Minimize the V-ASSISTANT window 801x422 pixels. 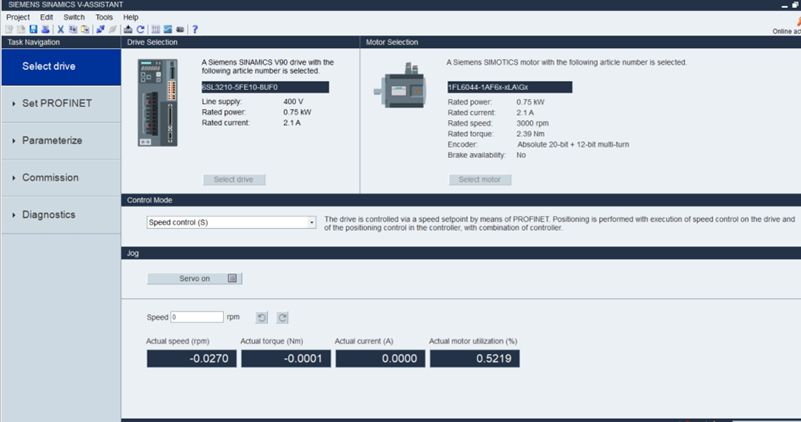pos(785,5)
